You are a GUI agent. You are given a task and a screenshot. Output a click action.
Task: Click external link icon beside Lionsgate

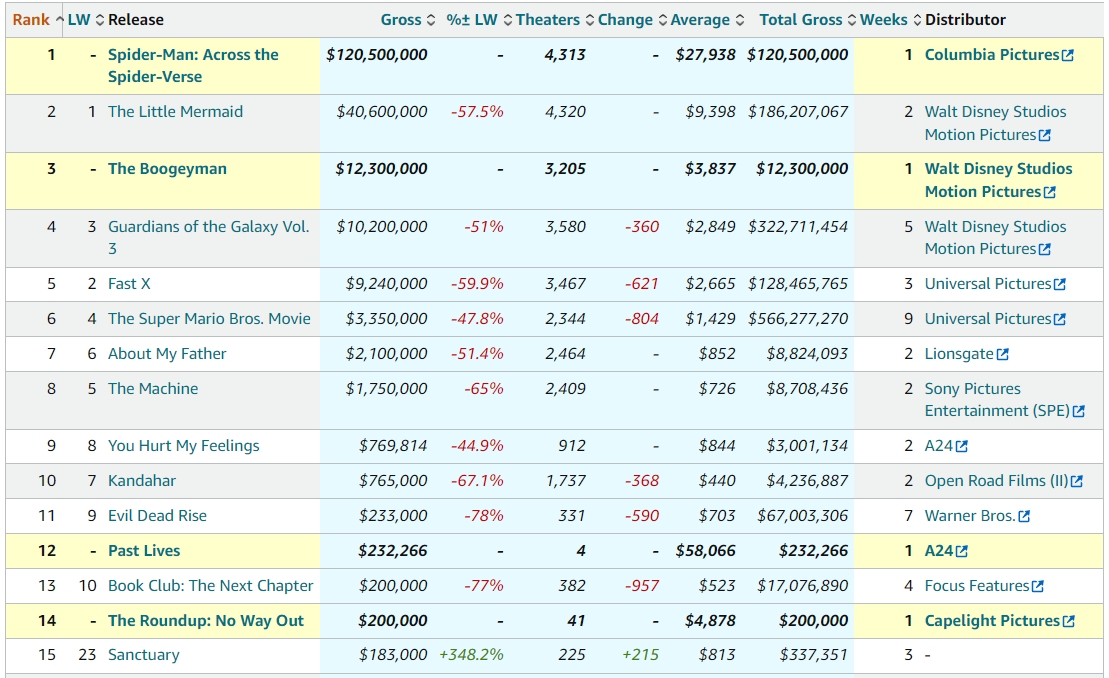[1002, 354]
